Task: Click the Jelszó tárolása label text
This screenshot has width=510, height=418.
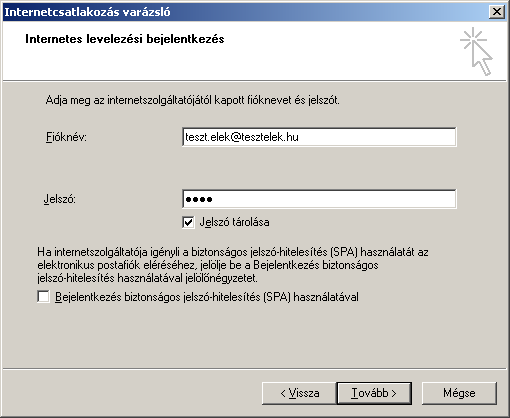Action: pos(234,222)
